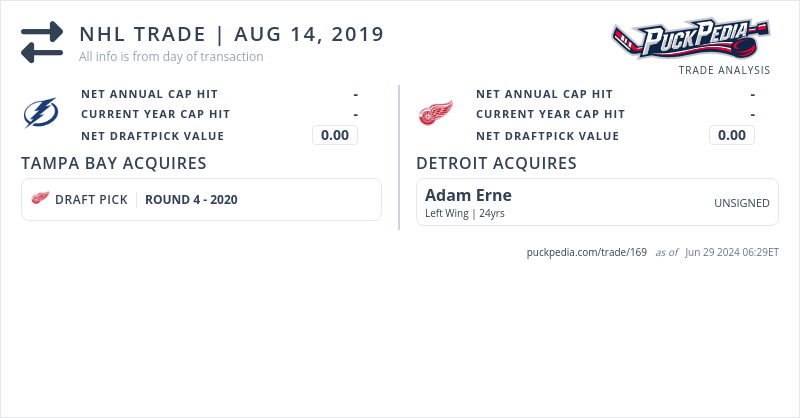
Task: Click the Trade Analysis label under the logo
Action: pyautogui.click(x=724, y=70)
